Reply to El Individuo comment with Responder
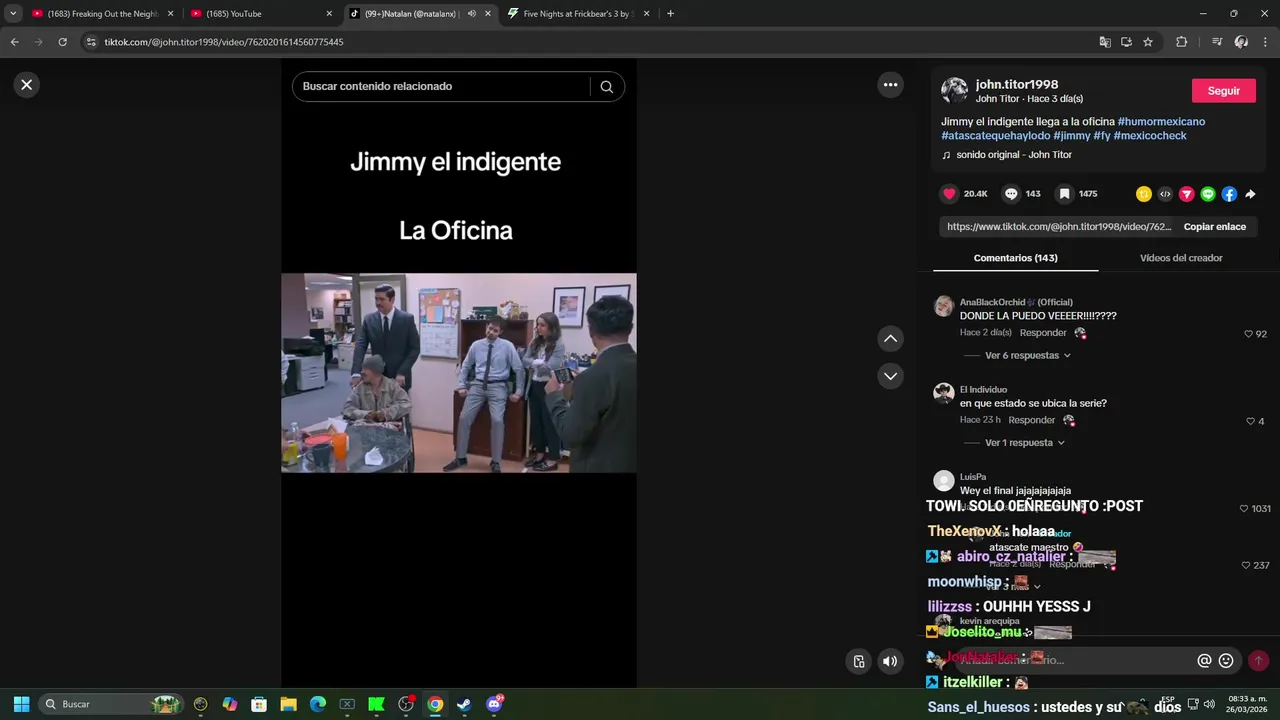The height and width of the screenshot is (720, 1280). (1032, 420)
